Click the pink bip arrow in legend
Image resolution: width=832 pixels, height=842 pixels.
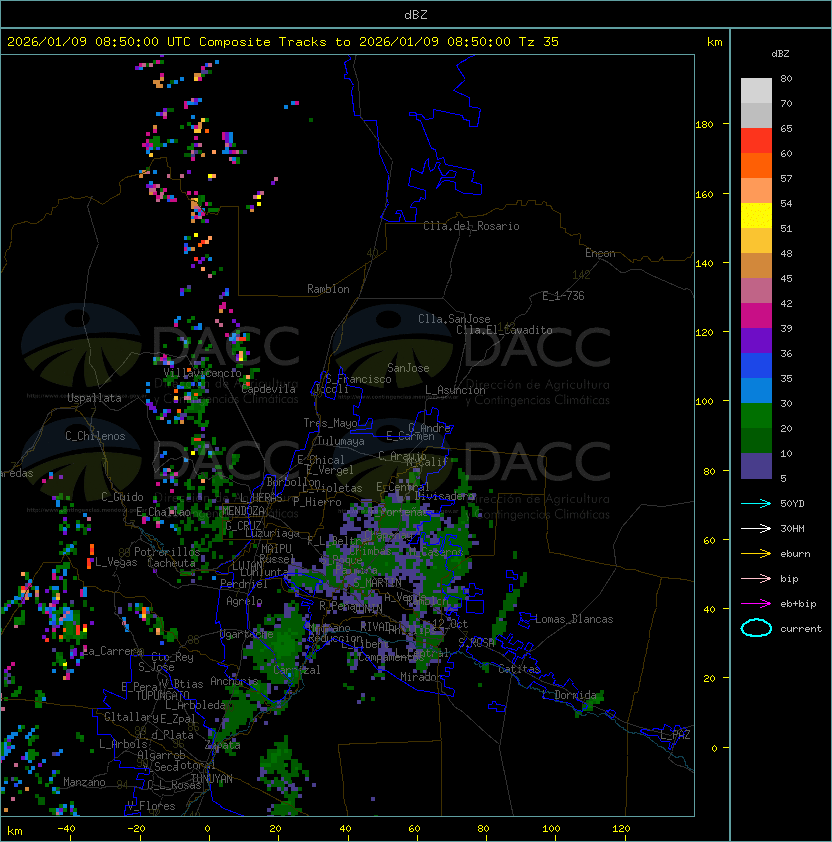tap(756, 579)
